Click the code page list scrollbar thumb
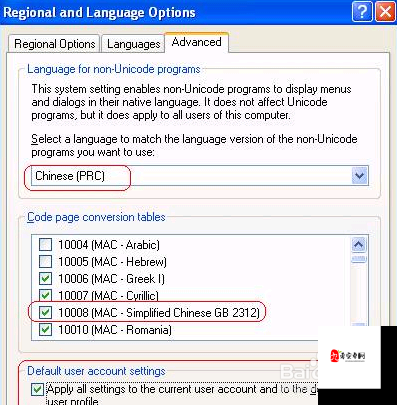The height and width of the screenshot is (405, 397). click(x=359, y=259)
